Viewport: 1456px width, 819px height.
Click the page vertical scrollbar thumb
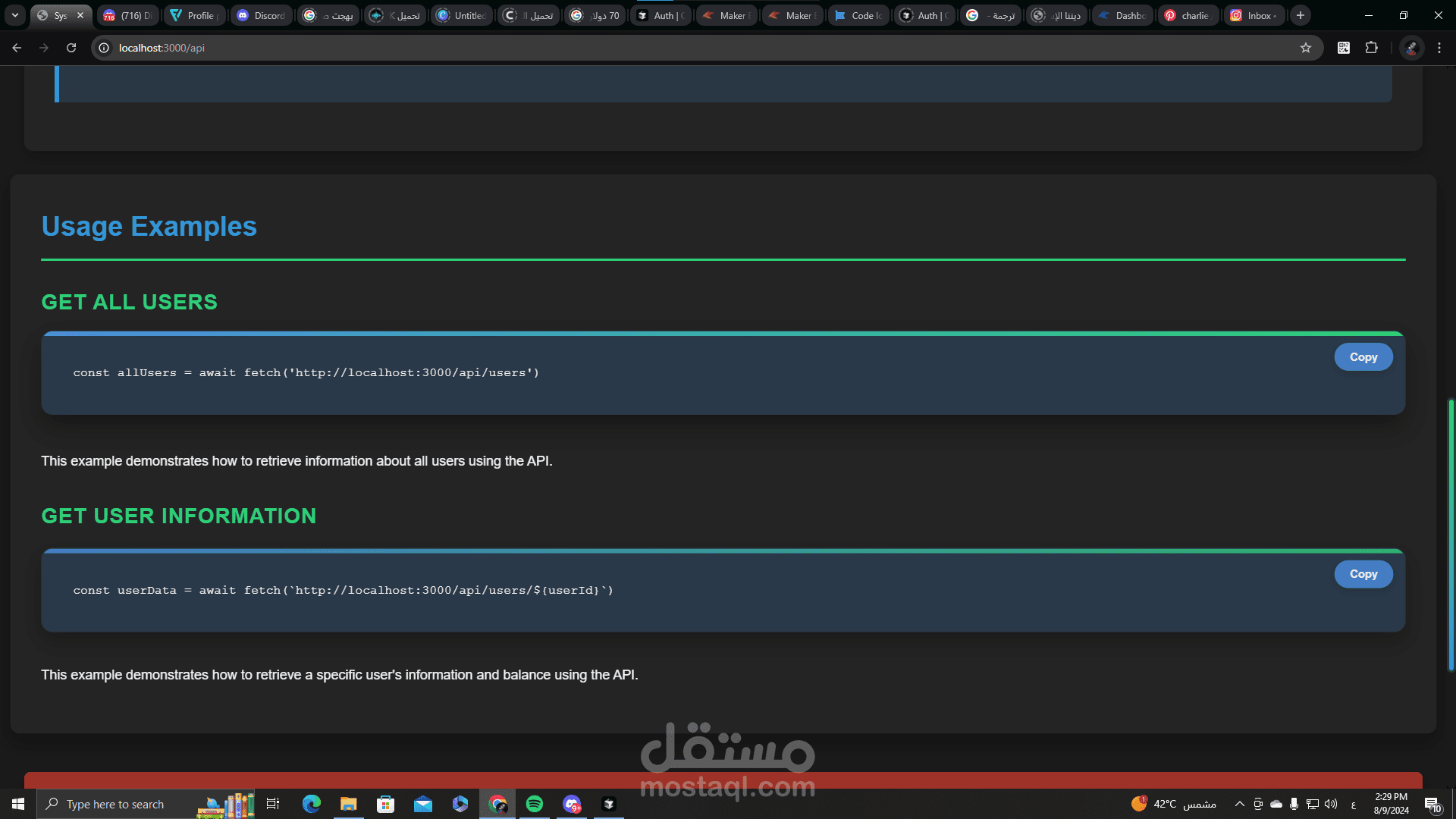1451,535
